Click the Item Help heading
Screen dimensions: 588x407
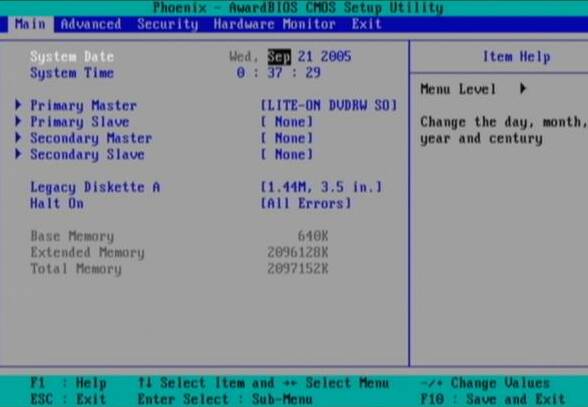(516, 57)
